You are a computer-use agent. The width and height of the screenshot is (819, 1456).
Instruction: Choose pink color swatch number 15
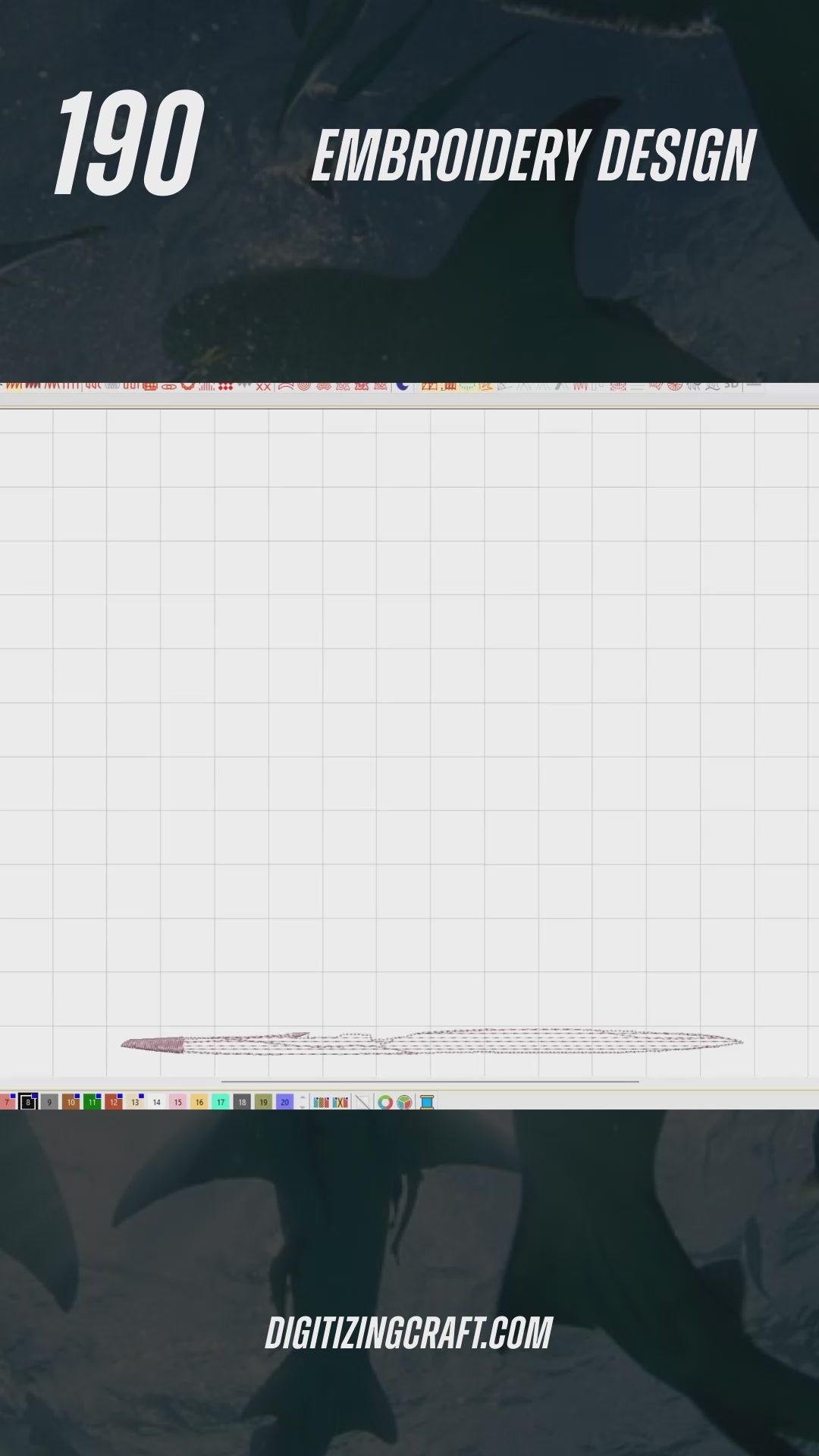[x=178, y=1102]
